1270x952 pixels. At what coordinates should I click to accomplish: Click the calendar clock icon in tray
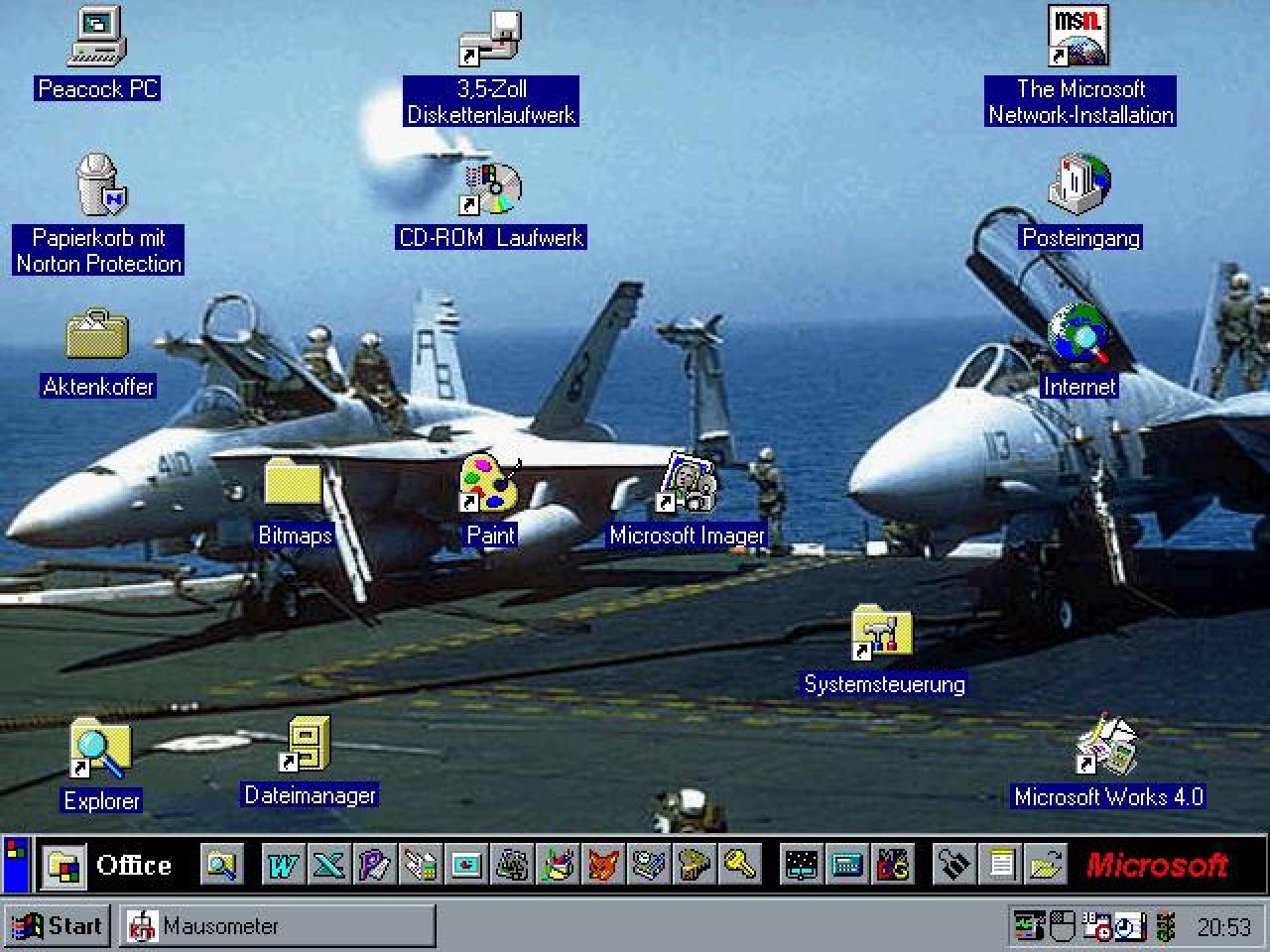pyautogui.click(x=1097, y=926)
